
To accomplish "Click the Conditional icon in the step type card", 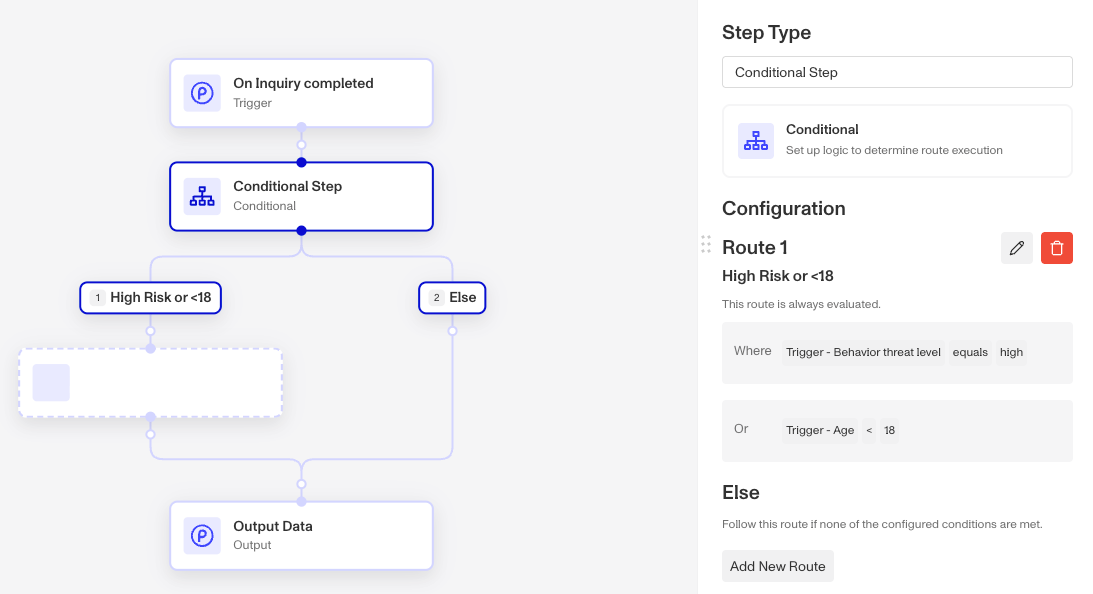I will tap(756, 141).
